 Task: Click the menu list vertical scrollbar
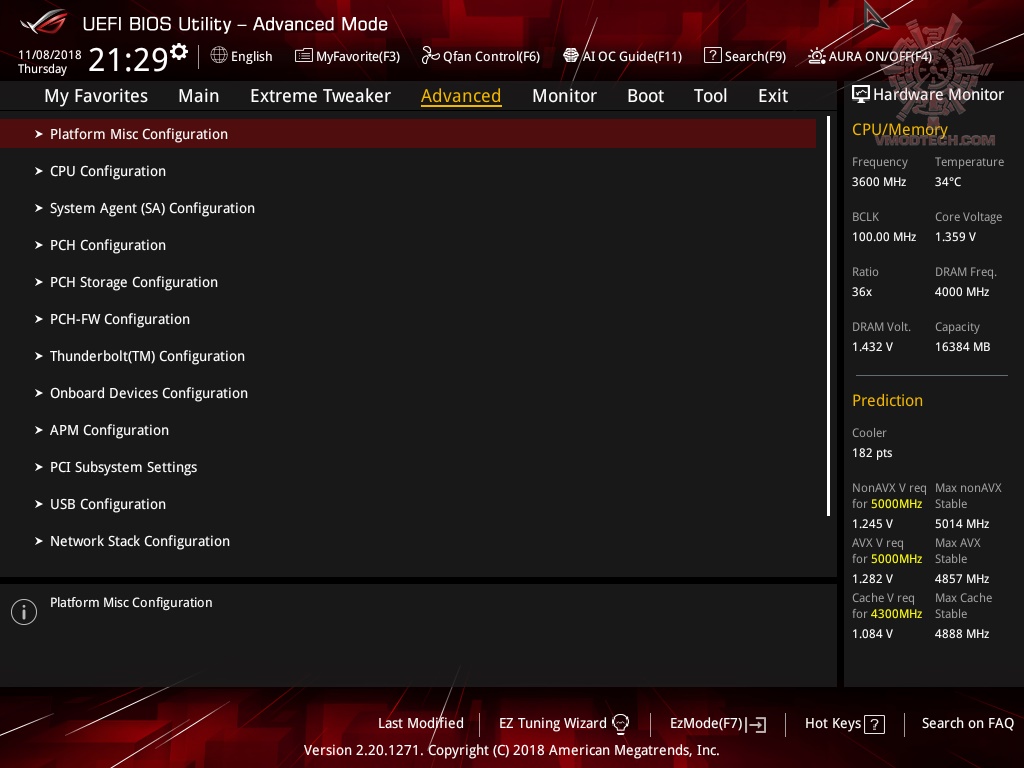(828, 316)
